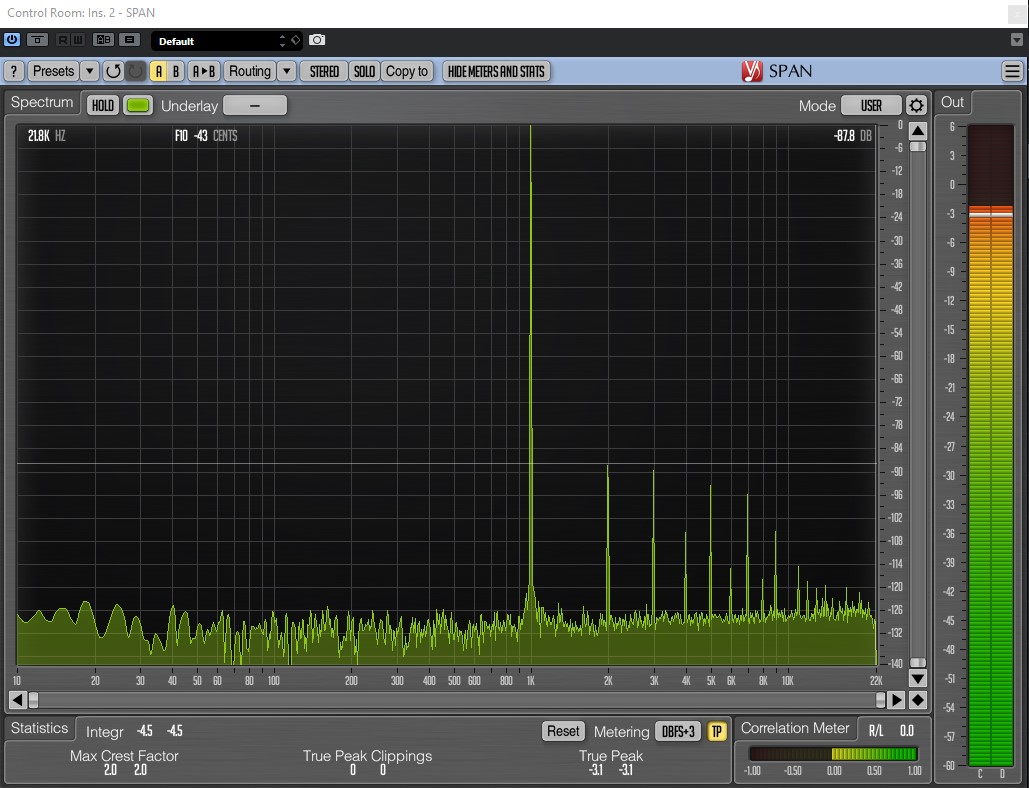Click the horizontal frequency range scrollbar
1029x788 pixels.
click(457, 700)
